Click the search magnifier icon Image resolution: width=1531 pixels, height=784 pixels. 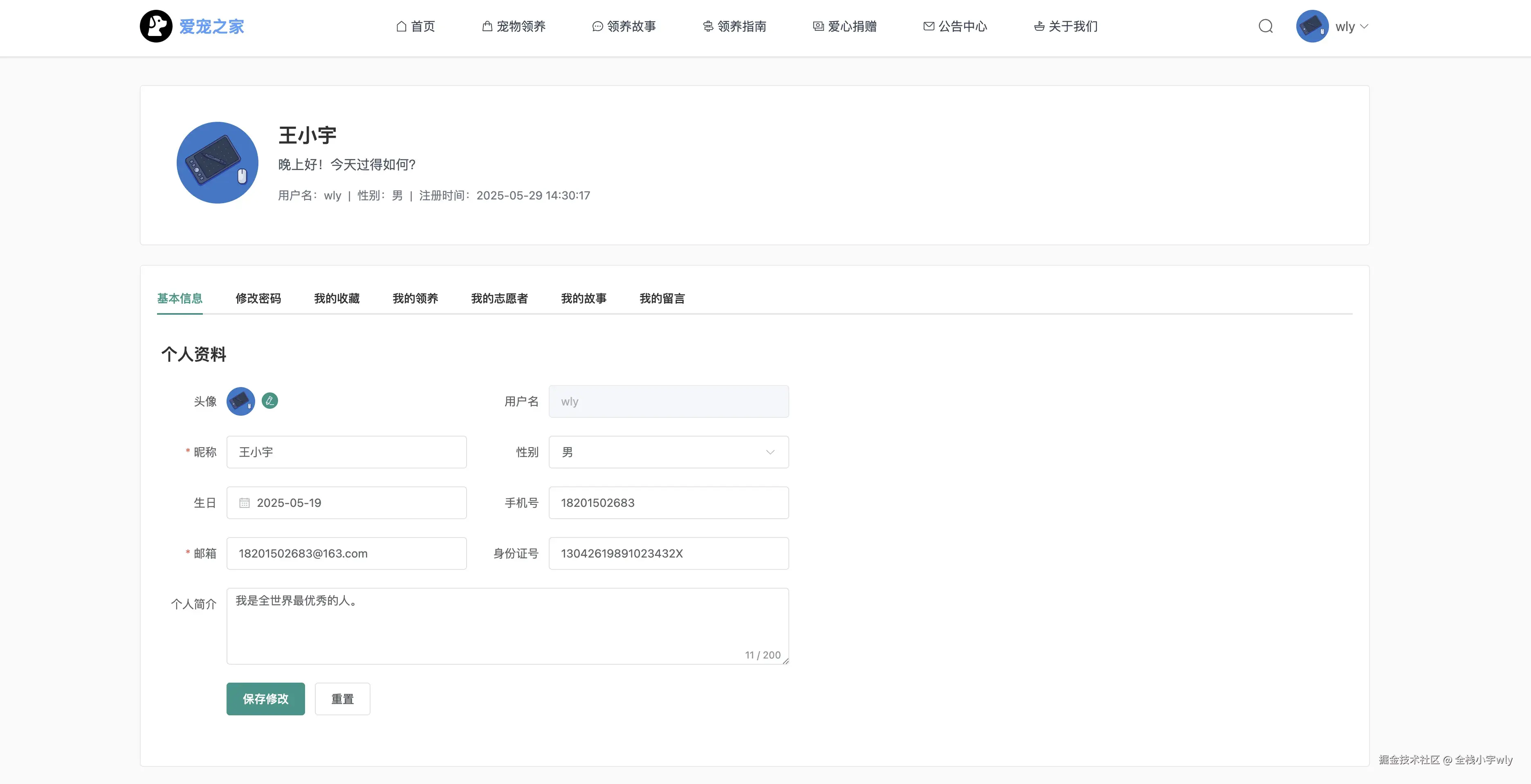coord(1265,26)
